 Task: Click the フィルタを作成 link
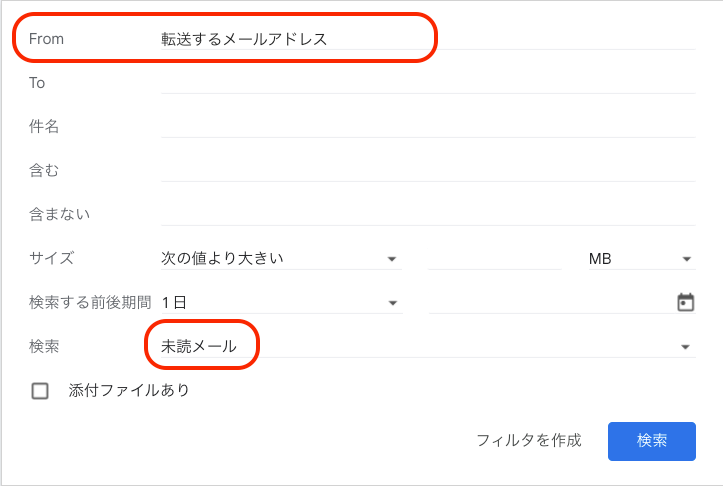(529, 440)
